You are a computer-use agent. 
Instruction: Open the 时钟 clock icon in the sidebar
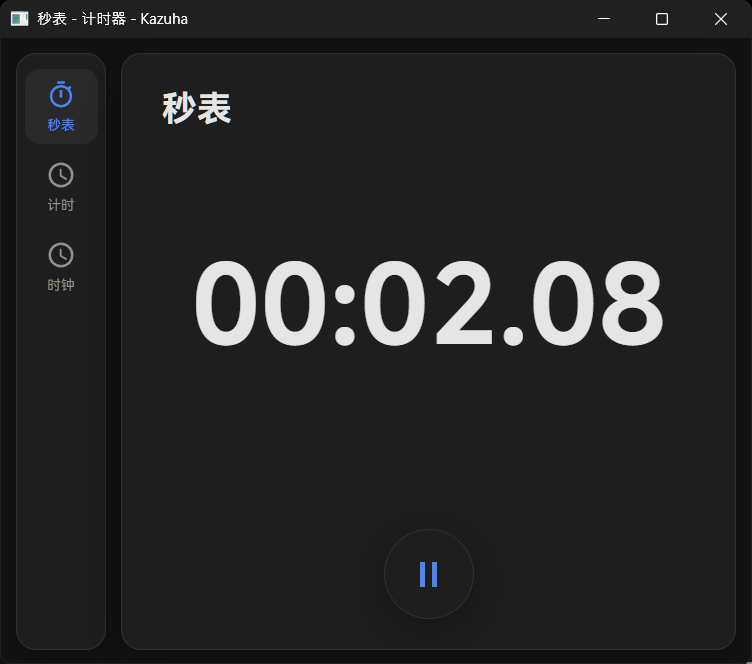(61, 255)
